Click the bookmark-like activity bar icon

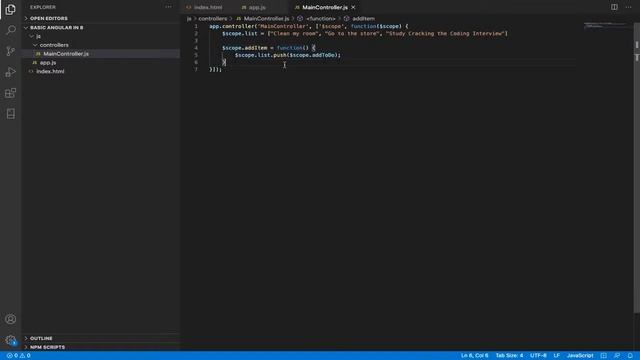[x=11, y=113]
